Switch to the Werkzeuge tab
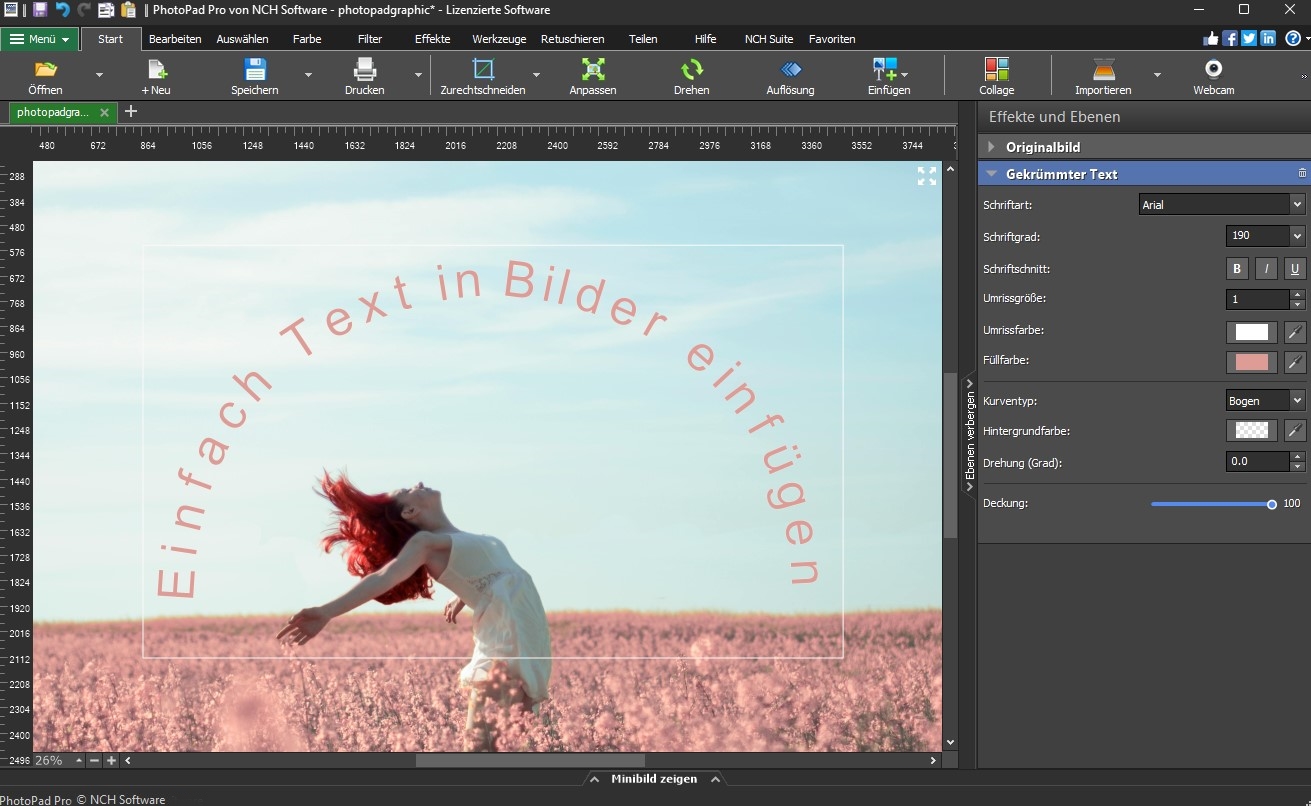The image size is (1311, 806). [x=499, y=39]
